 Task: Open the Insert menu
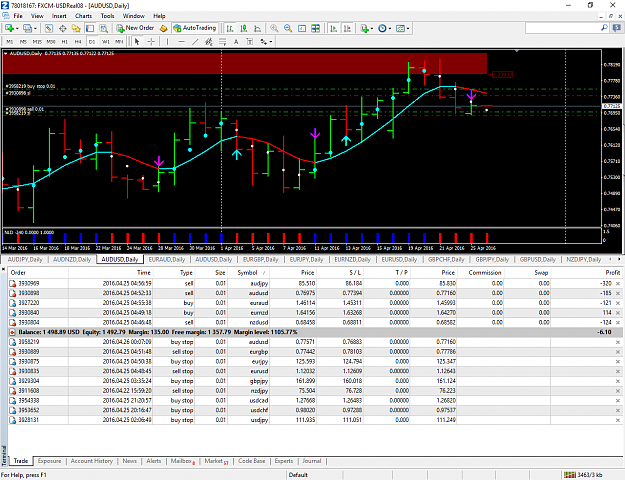coord(59,16)
